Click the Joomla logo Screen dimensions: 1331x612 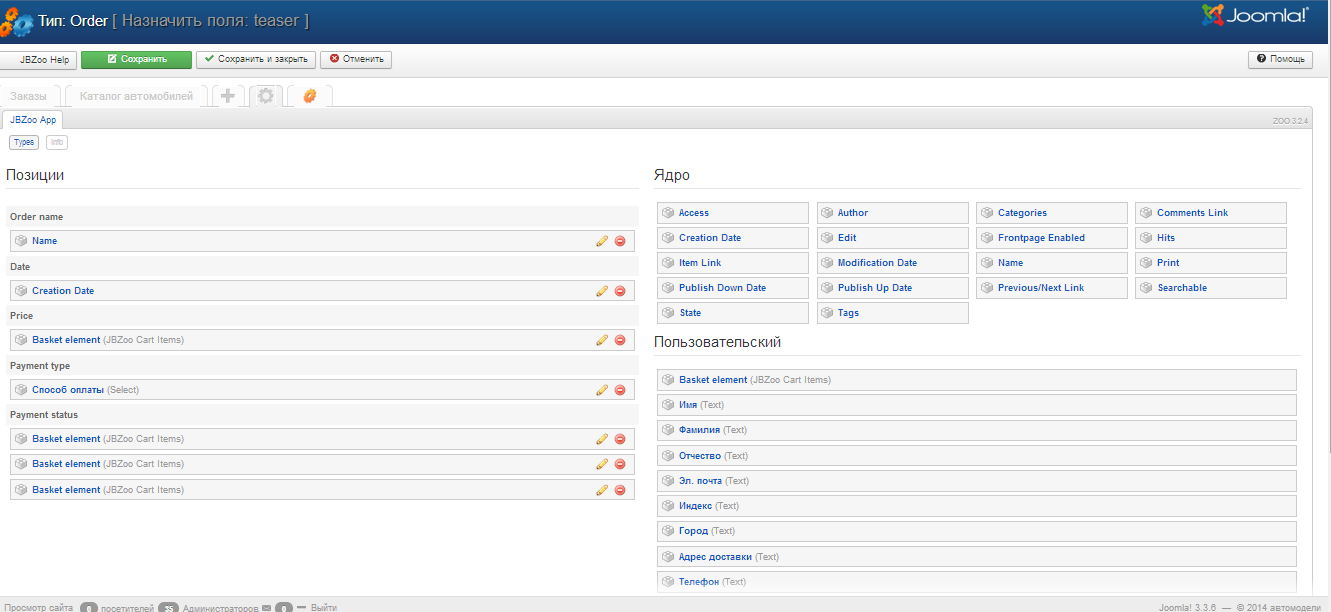(x=1254, y=15)
